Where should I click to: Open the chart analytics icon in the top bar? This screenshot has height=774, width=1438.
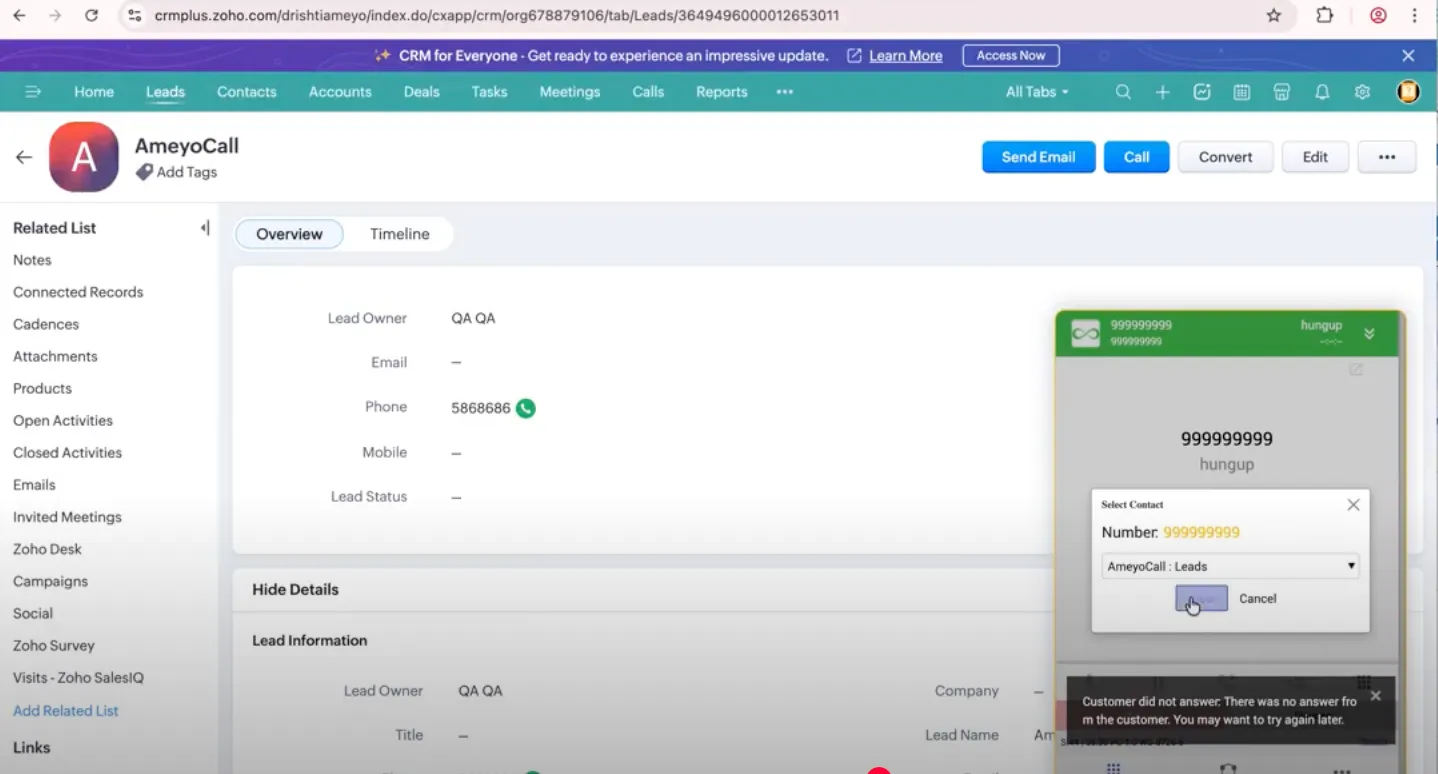[x=1202, y=92]
